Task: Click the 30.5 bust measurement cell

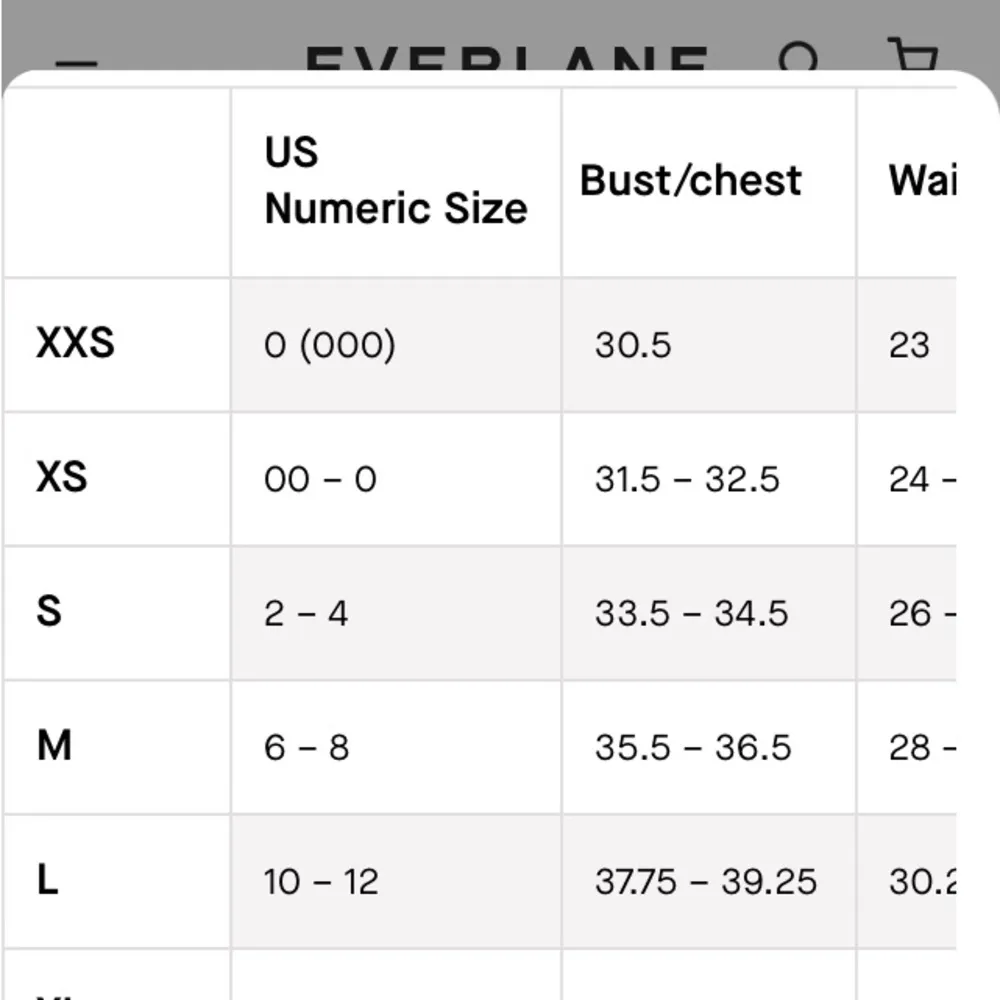Action: tap(633, 345)
